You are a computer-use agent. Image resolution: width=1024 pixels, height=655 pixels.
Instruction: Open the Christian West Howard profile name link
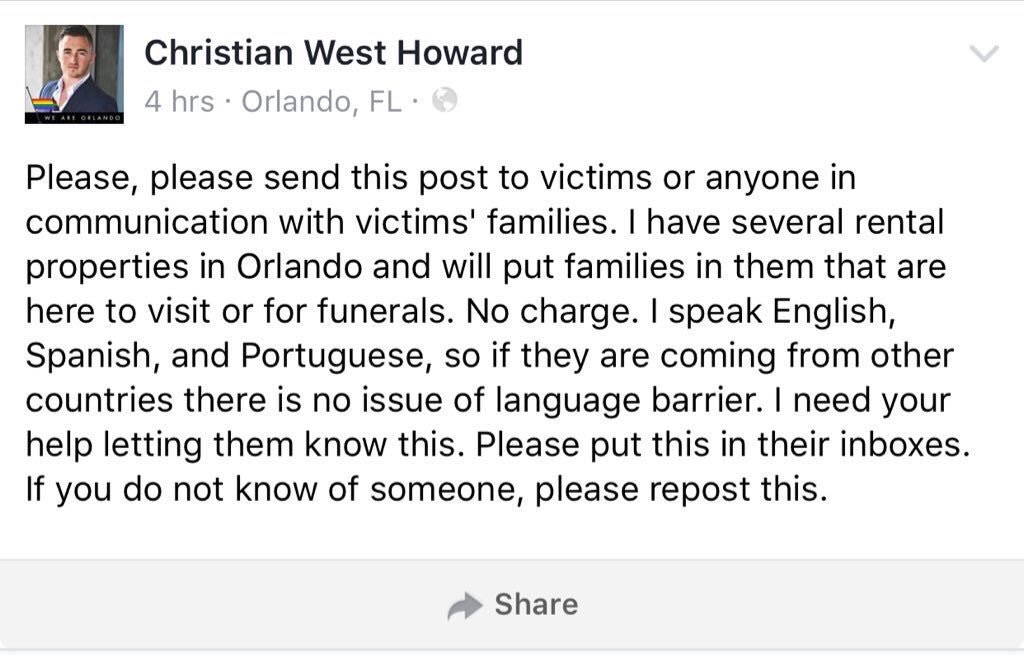333,53
